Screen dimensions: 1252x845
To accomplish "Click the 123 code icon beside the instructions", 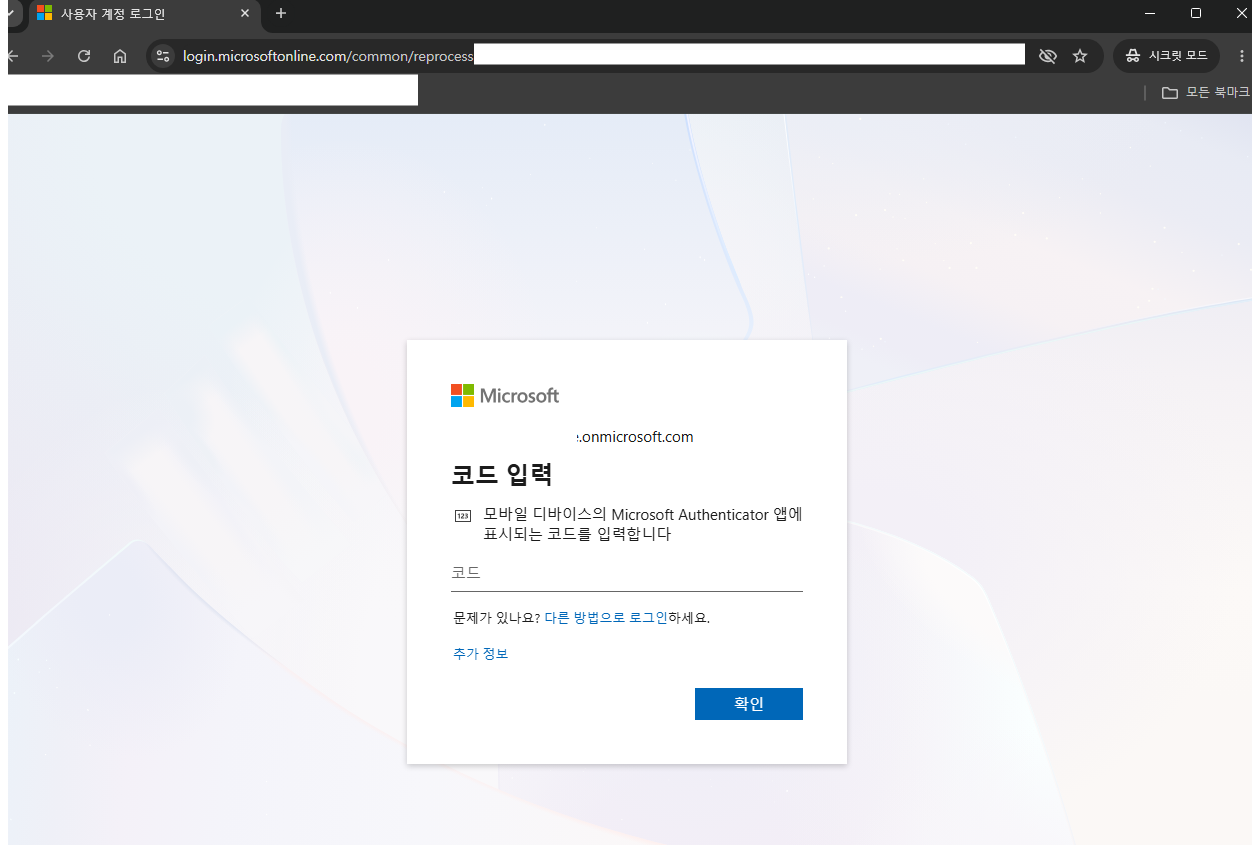I will point(462,516).
